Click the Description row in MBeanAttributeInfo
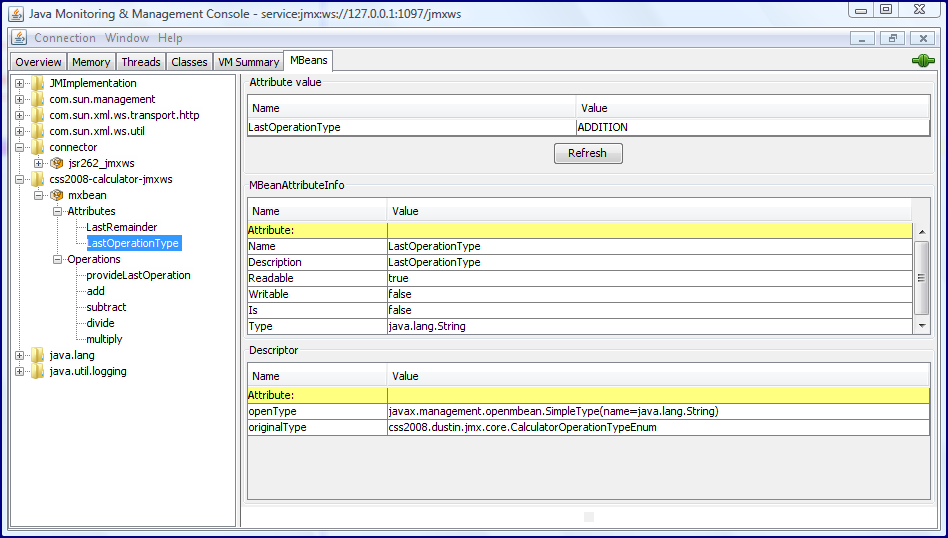Screen dimensions: 948x538 coord(580,262)
